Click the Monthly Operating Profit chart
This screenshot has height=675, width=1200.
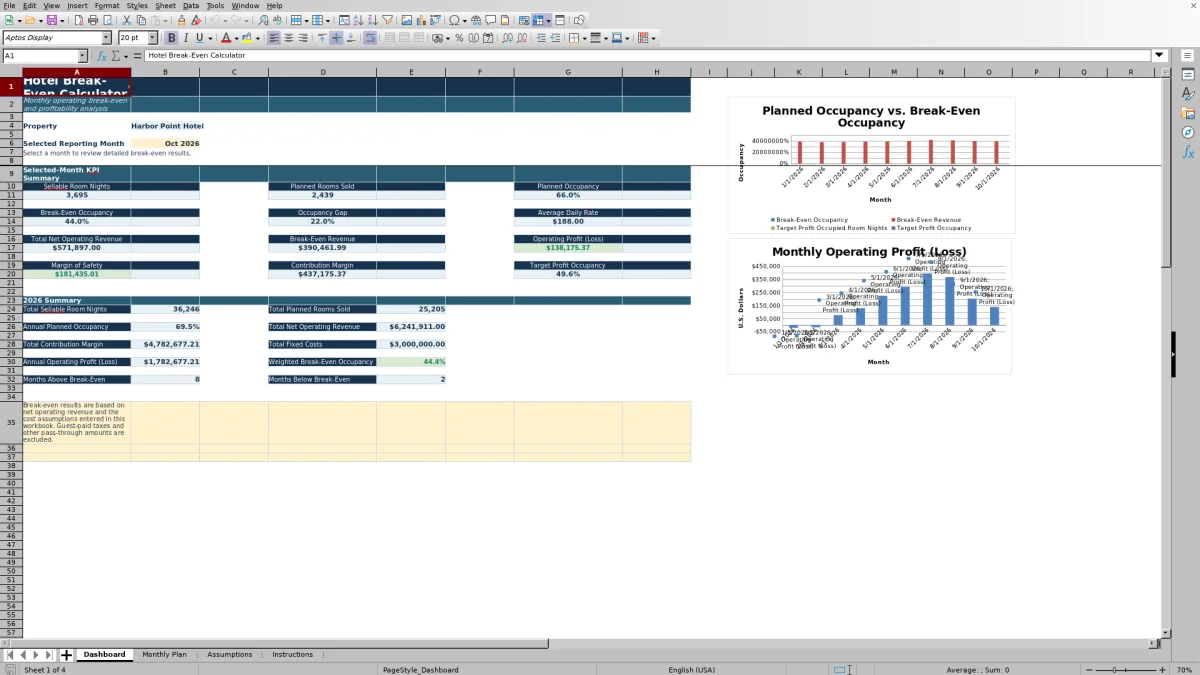(869, 306)
